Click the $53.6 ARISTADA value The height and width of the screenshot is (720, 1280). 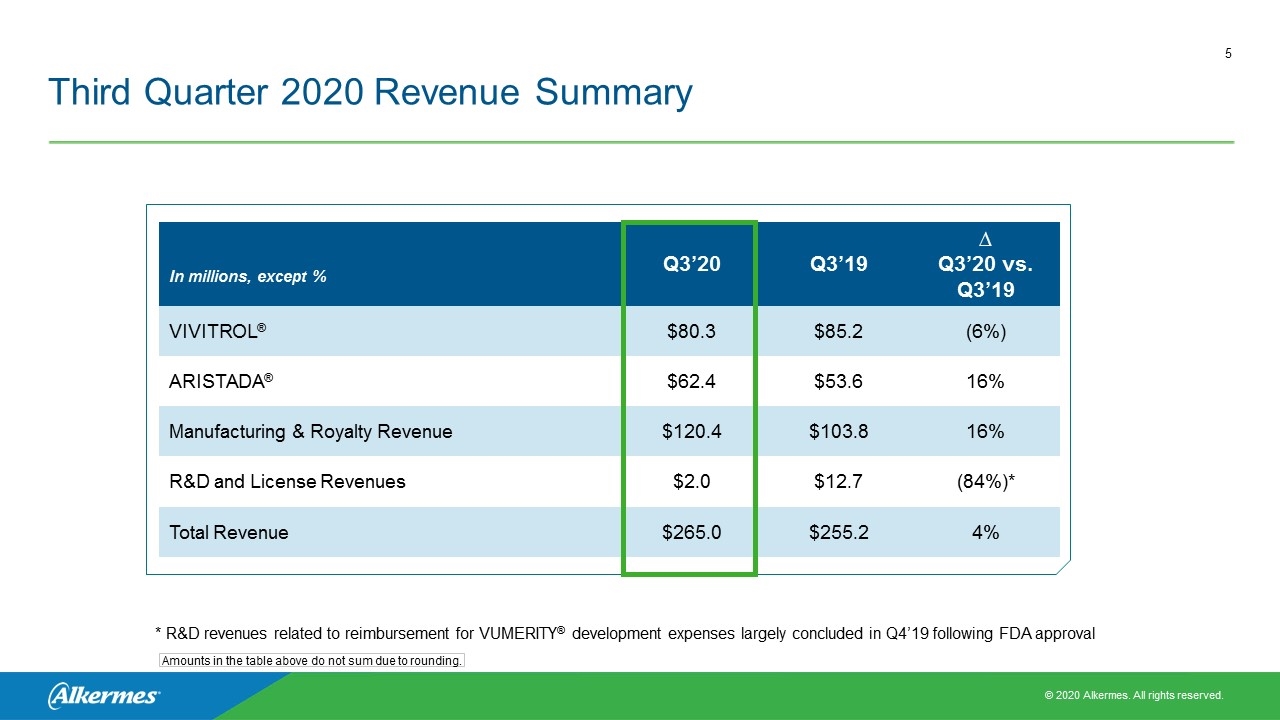(838, 381)
